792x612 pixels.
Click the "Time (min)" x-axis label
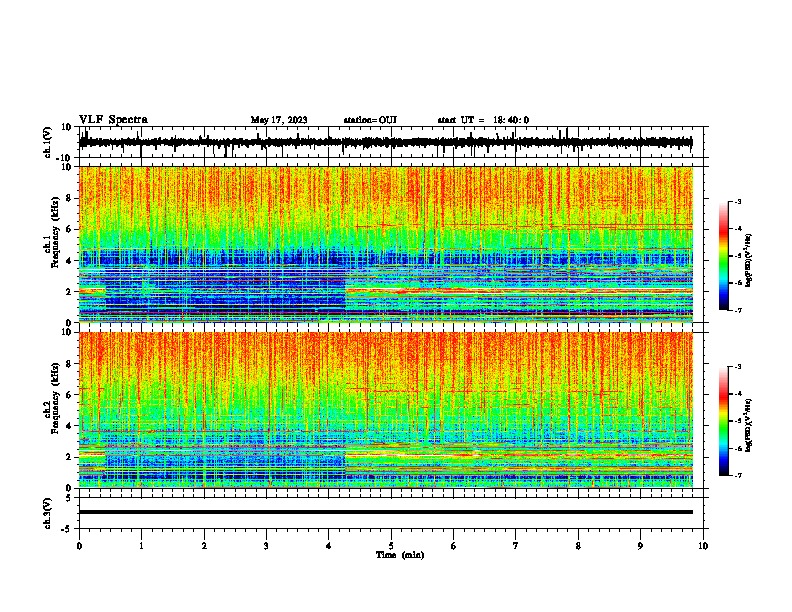pyautogui.click(x=400, y=555)
